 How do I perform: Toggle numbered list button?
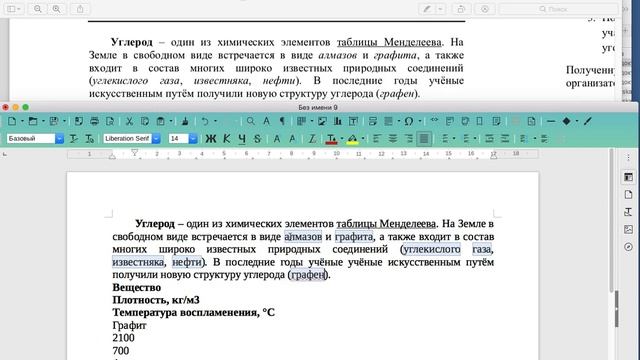click(x=466, y=139)
